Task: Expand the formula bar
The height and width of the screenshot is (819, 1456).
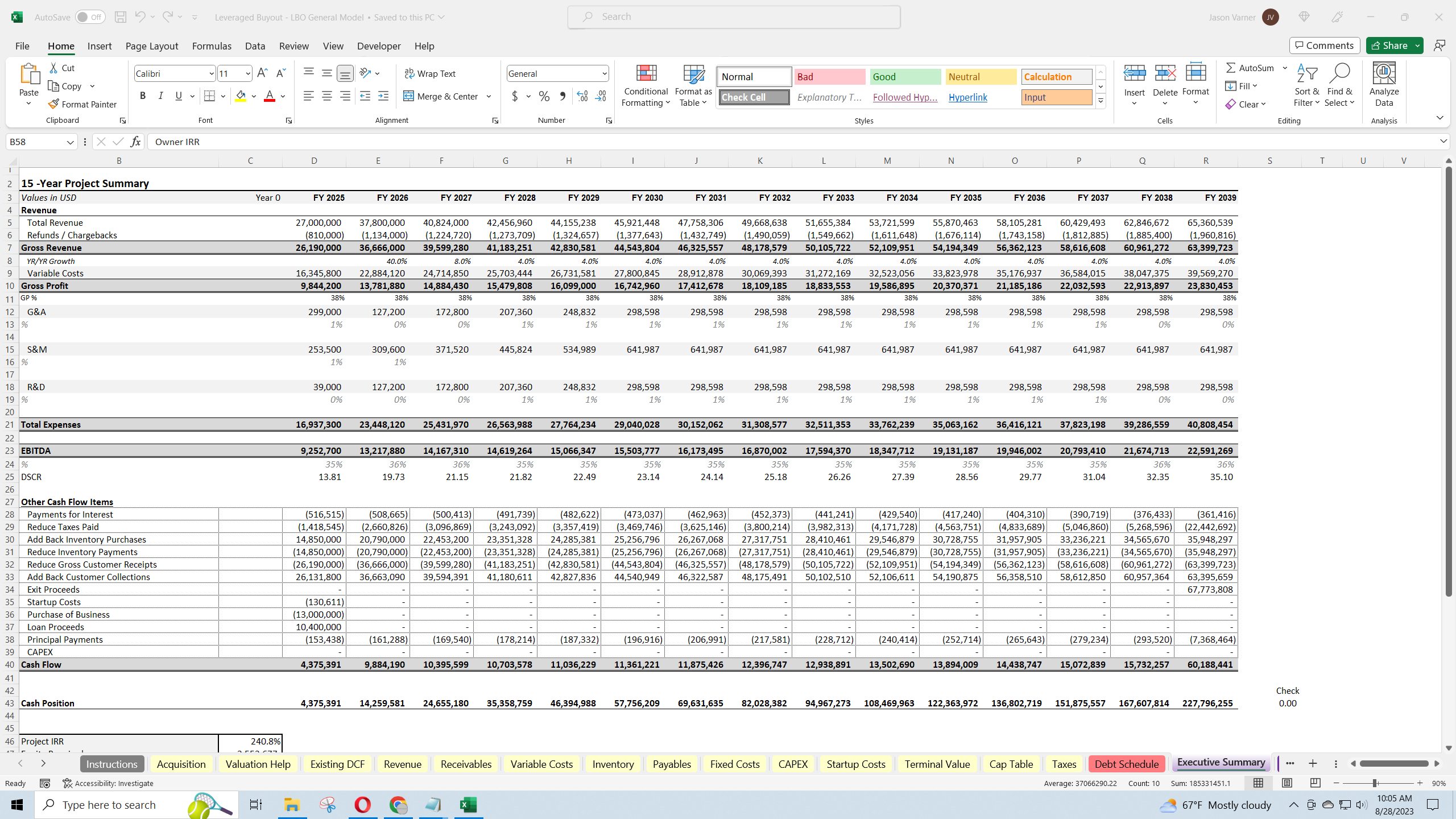Action: point(1443,141)
